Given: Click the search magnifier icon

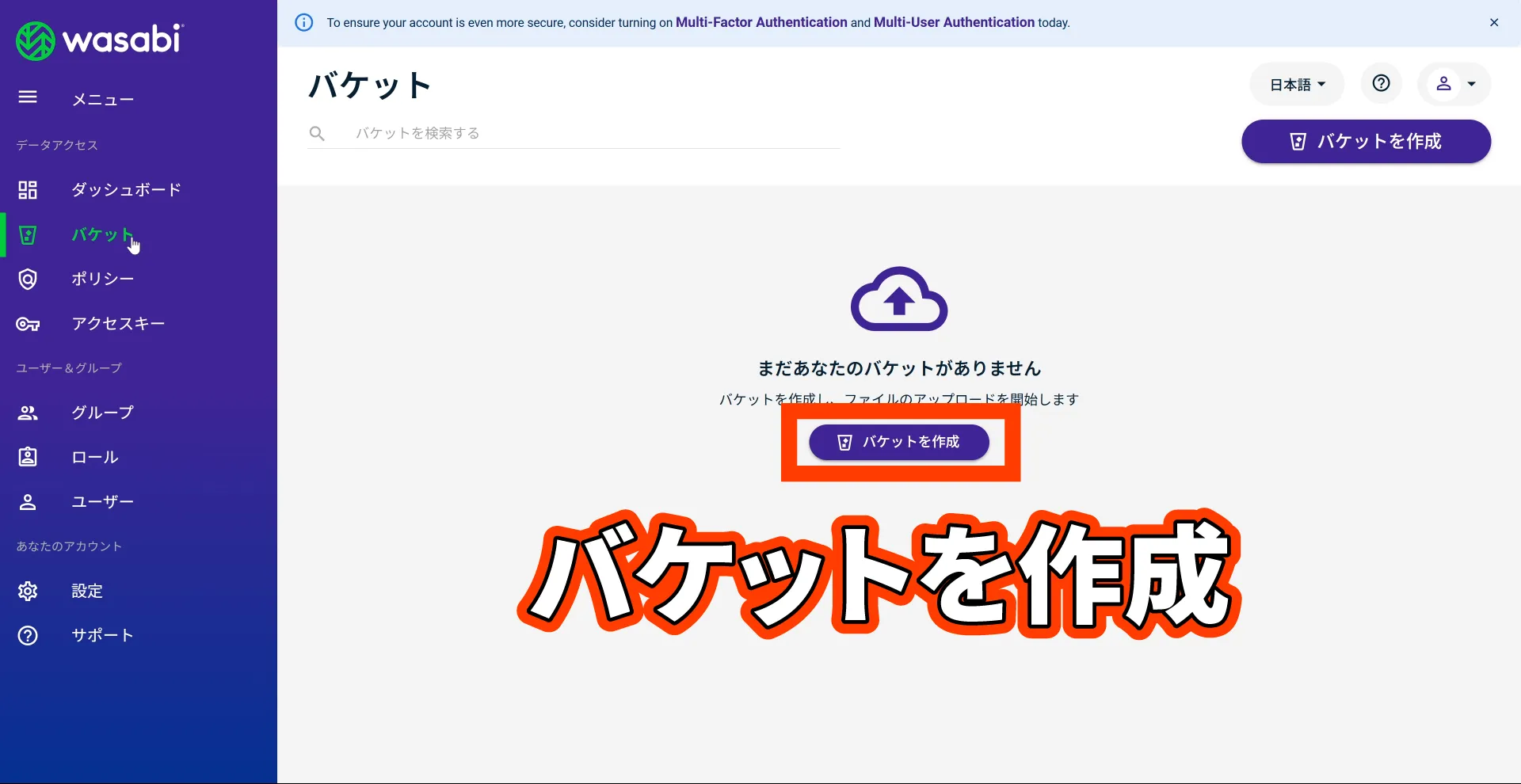Looking at the screenshot, I should click(317, 133).
